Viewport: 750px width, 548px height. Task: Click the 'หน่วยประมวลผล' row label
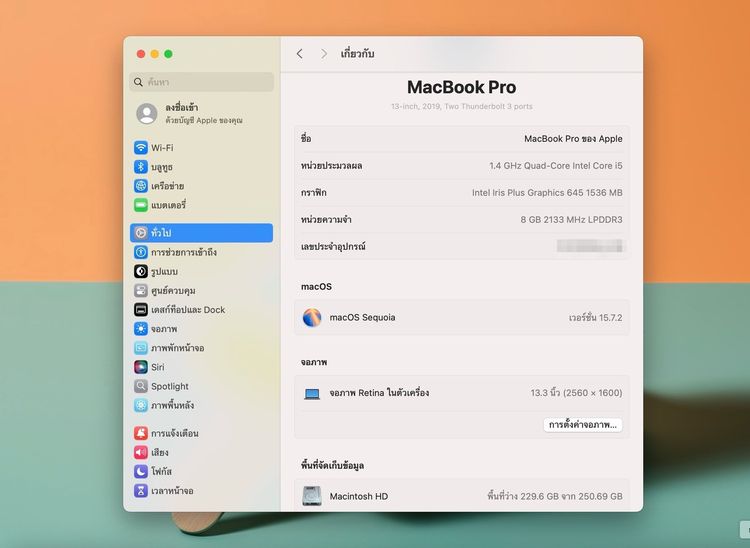pos(331,166)
